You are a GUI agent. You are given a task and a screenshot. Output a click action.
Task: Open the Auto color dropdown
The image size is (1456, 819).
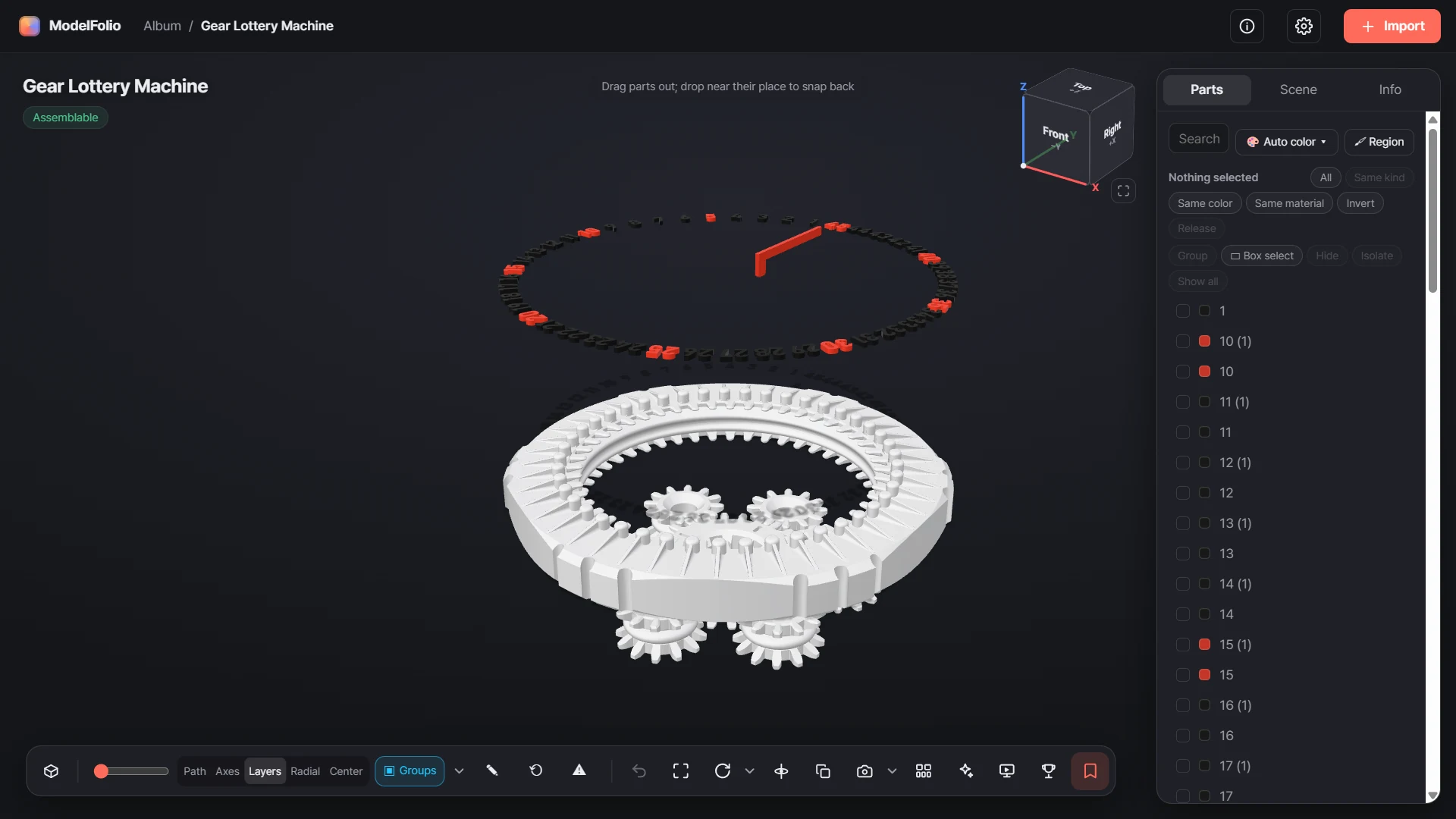tap(1287, 142)
